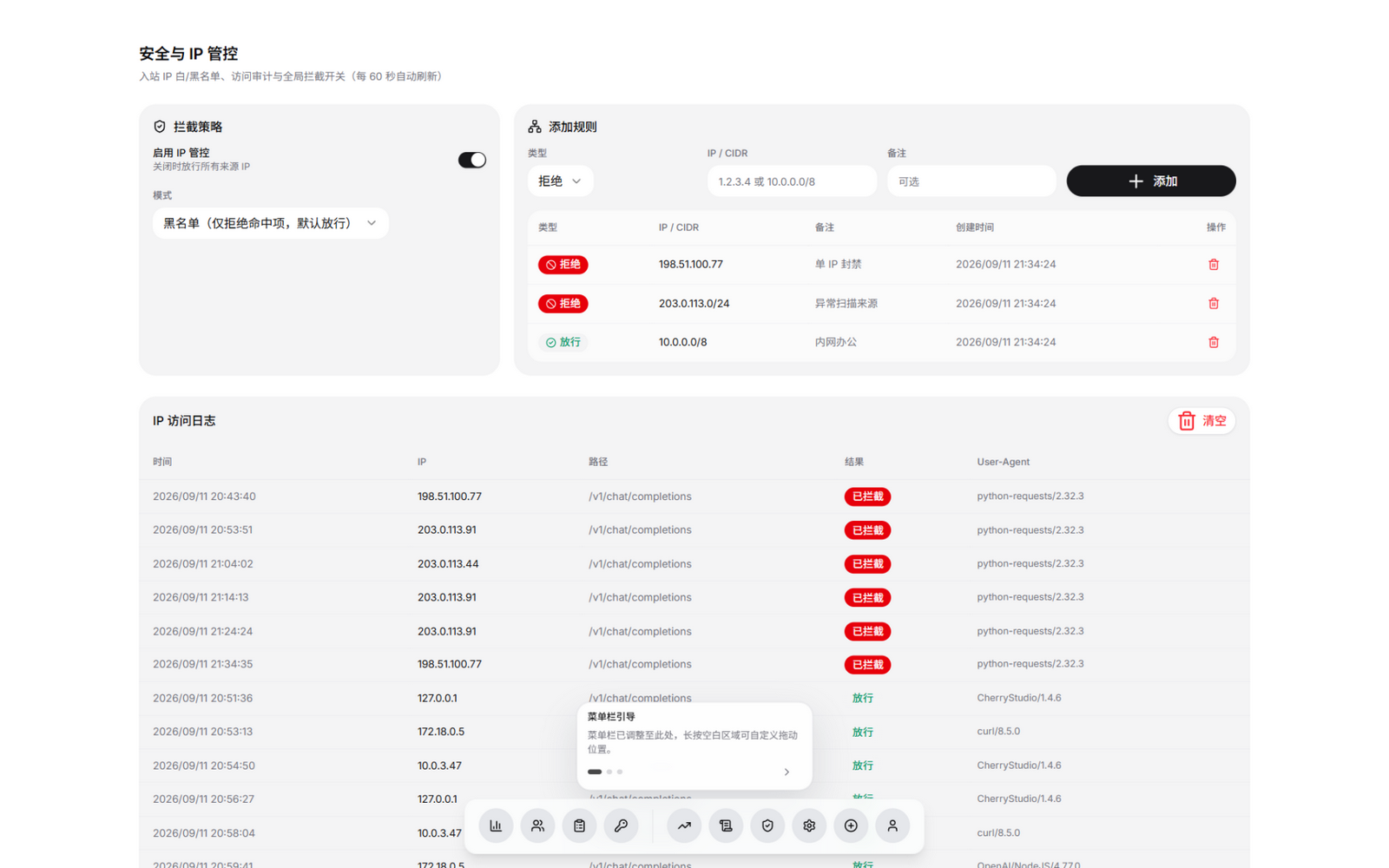Screen dimensions: 1389x868
Task: Select the 异常扫描来源 note cell
Action: [846, 304]
